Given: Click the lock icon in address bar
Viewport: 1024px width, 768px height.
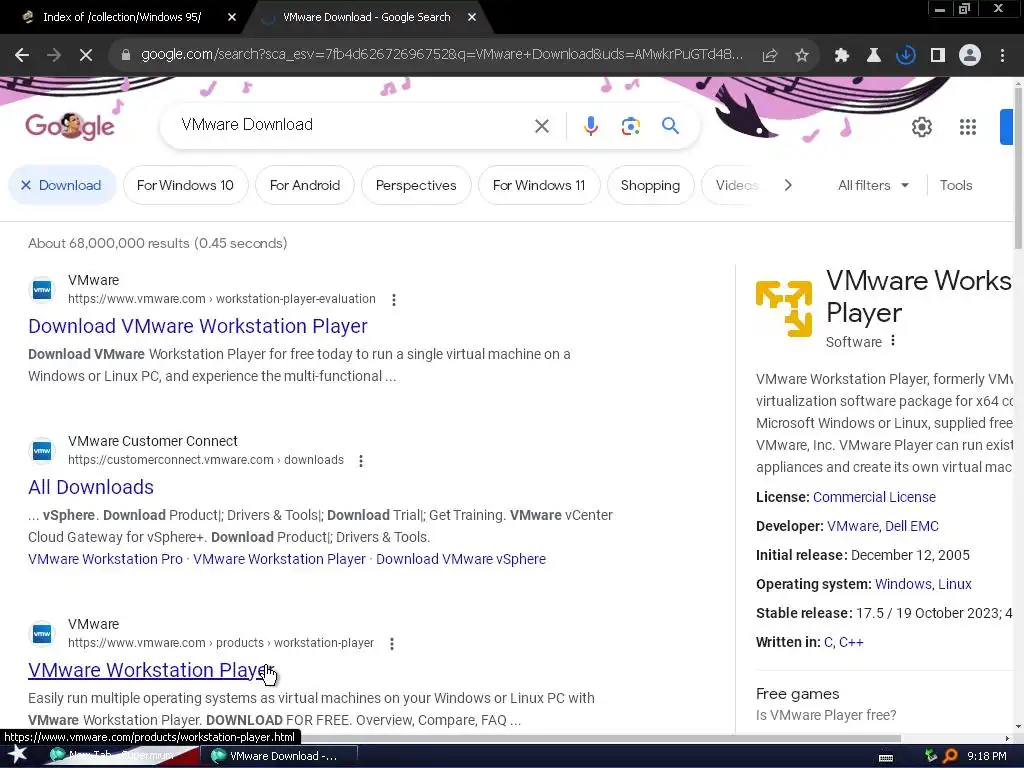Looking at the screenshot, I should coord(126,56).
